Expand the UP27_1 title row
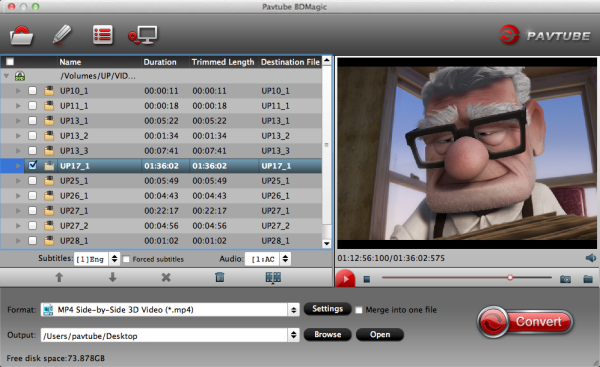The height and width of the screenshot is (367, 600). 18,210
